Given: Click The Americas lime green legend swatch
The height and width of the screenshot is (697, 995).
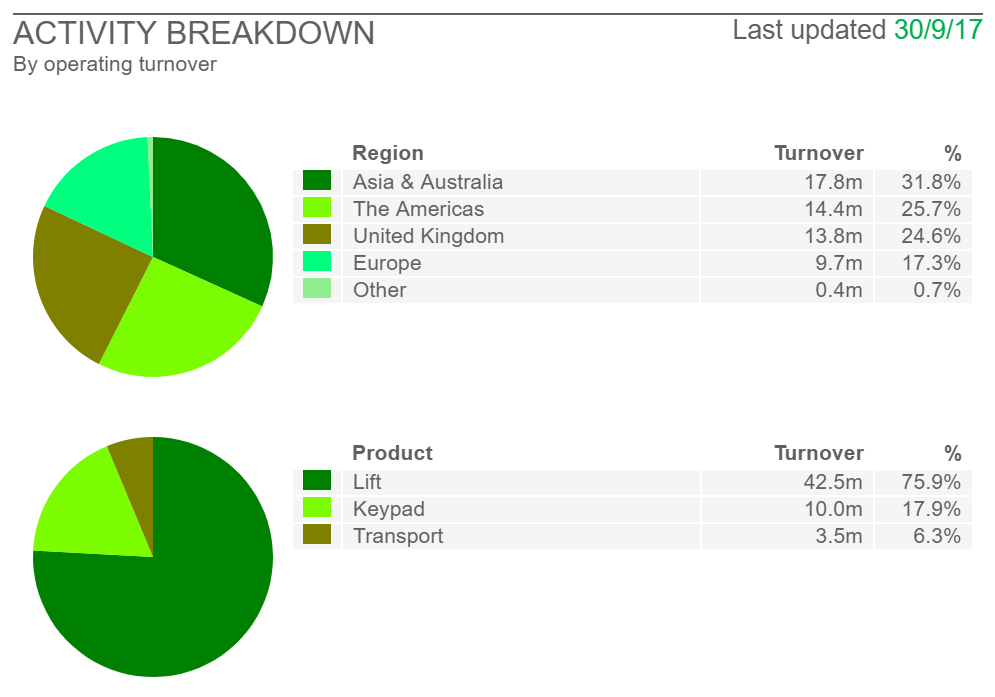Looking at the screenshot, I should [x=317, y=208].
